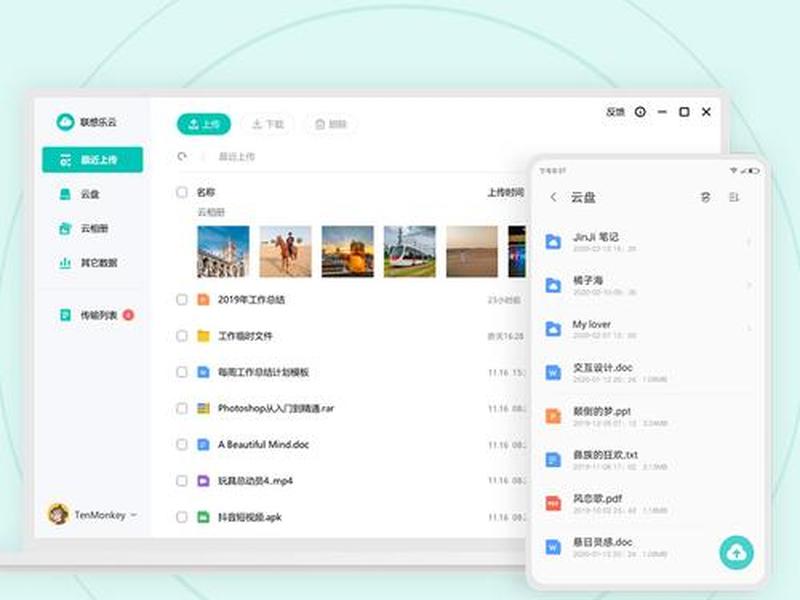Select checkbox for 工作临时文件

coord(182,336)
